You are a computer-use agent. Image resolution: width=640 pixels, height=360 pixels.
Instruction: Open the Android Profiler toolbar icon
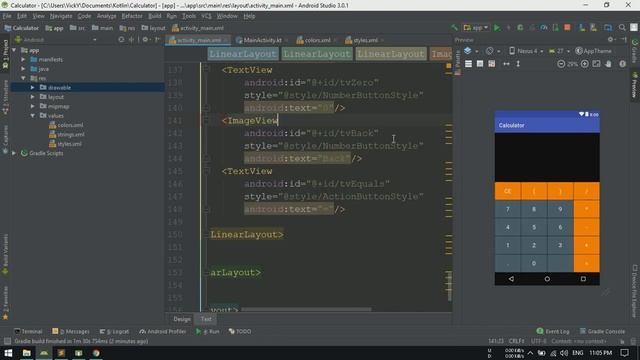pyautogui.click(x=544, y=28)
